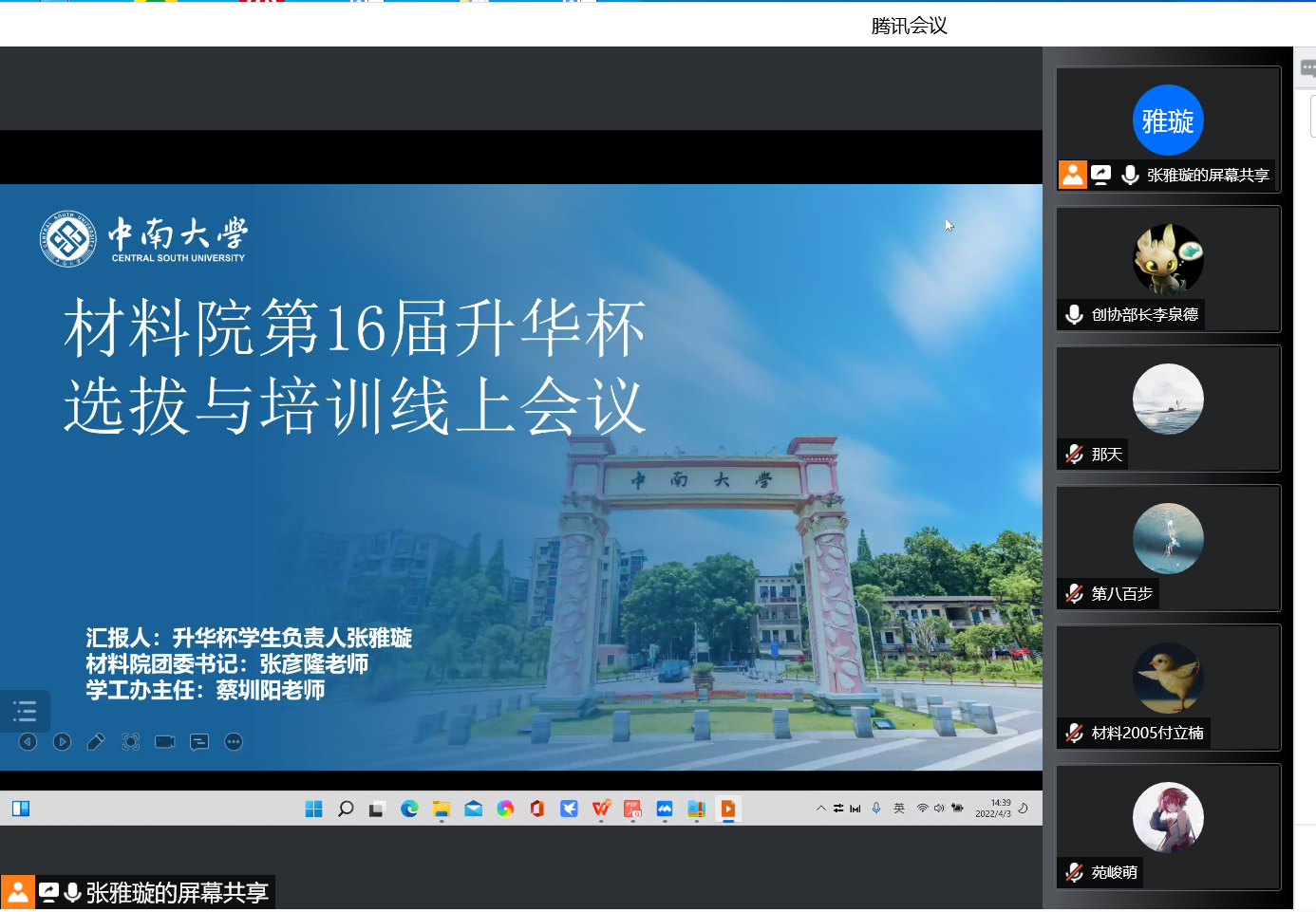This screenshot has width=1316, height=912.
Task: Click the microphone icon for 创协部长李泉德
Action: (x=1074, y=315)
